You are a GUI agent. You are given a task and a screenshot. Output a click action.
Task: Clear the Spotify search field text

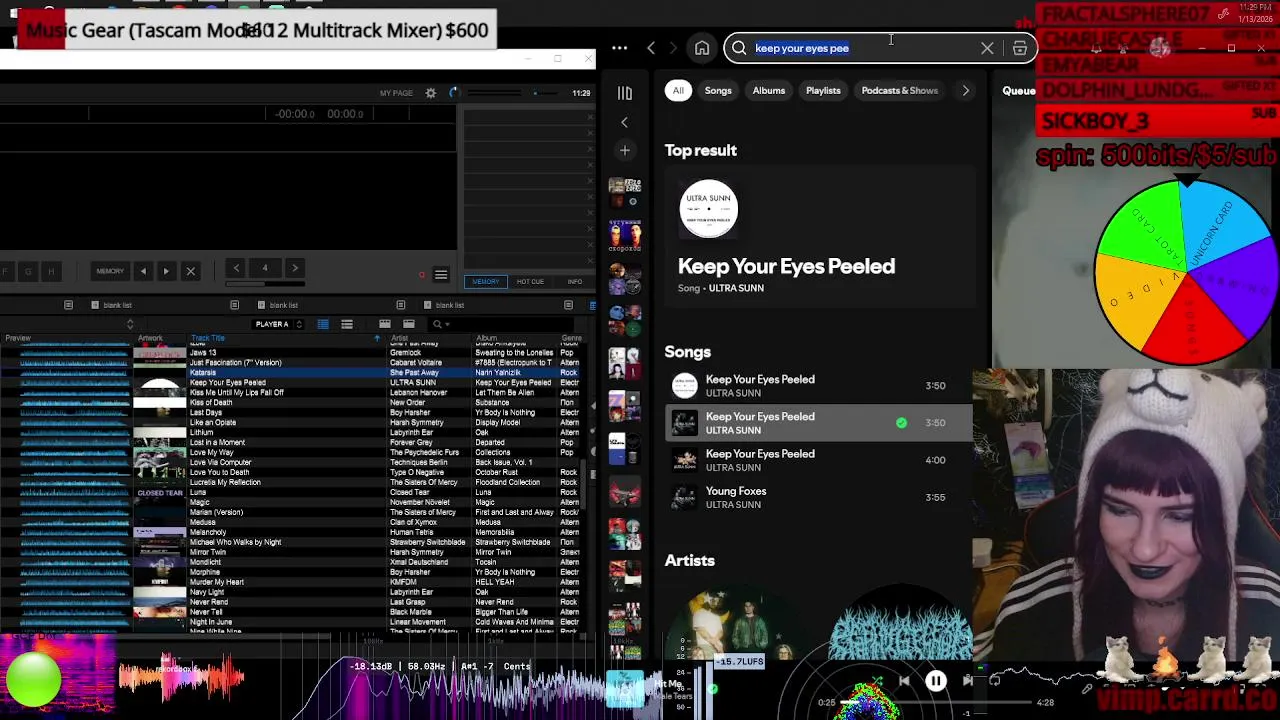[x=987, y=48]
